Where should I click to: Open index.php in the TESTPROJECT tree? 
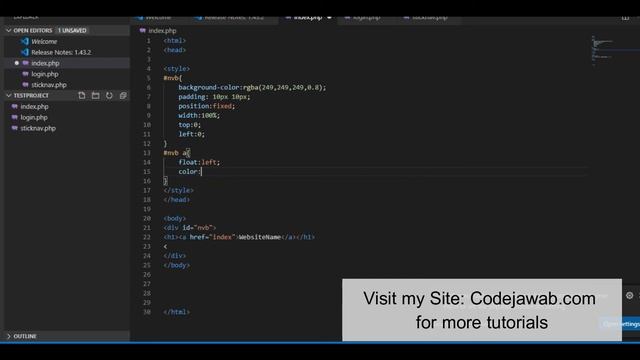point(34,106)
